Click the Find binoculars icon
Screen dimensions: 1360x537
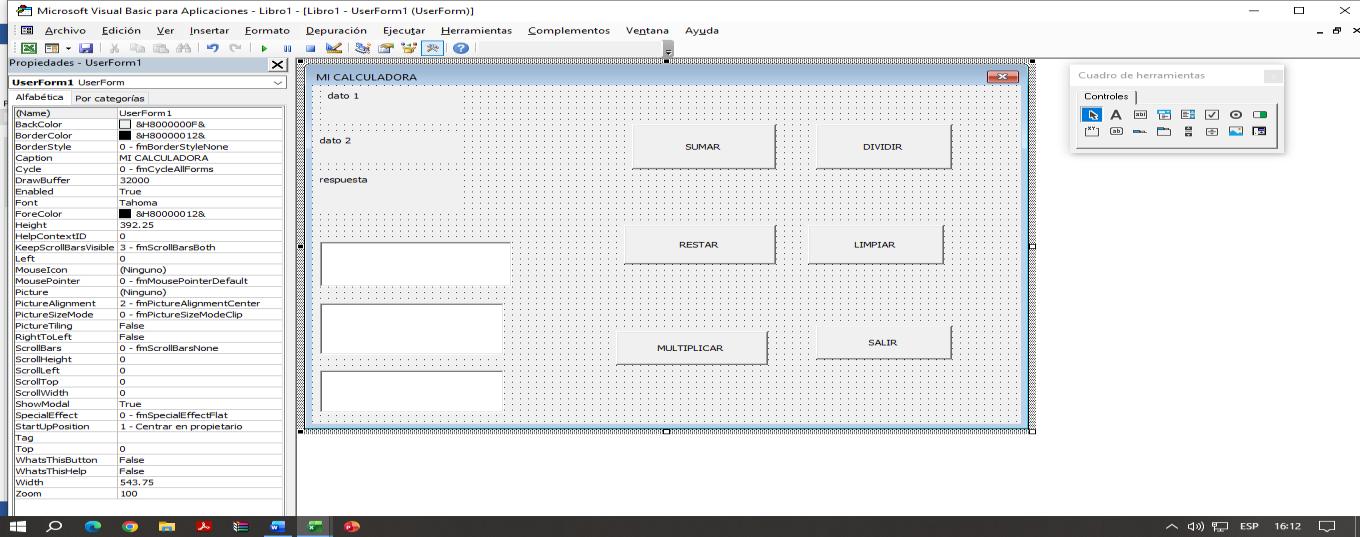point(183,48)
